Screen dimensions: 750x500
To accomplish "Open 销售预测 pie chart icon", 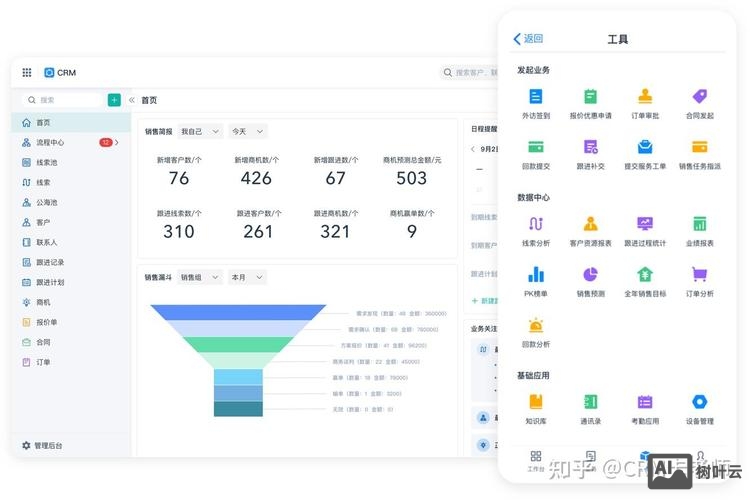I will [590, 274].
